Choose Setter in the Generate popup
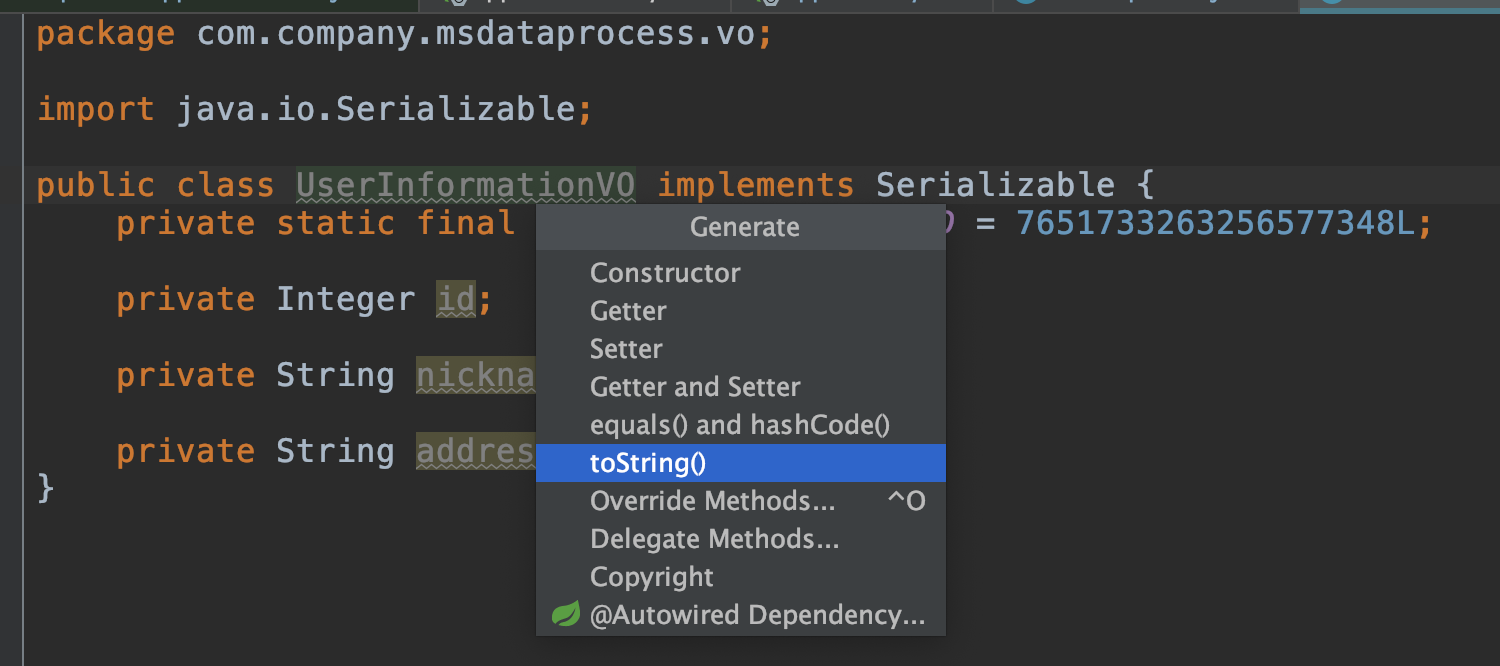Viewport: 1500px width, 666px height. [x=625, y=348]
